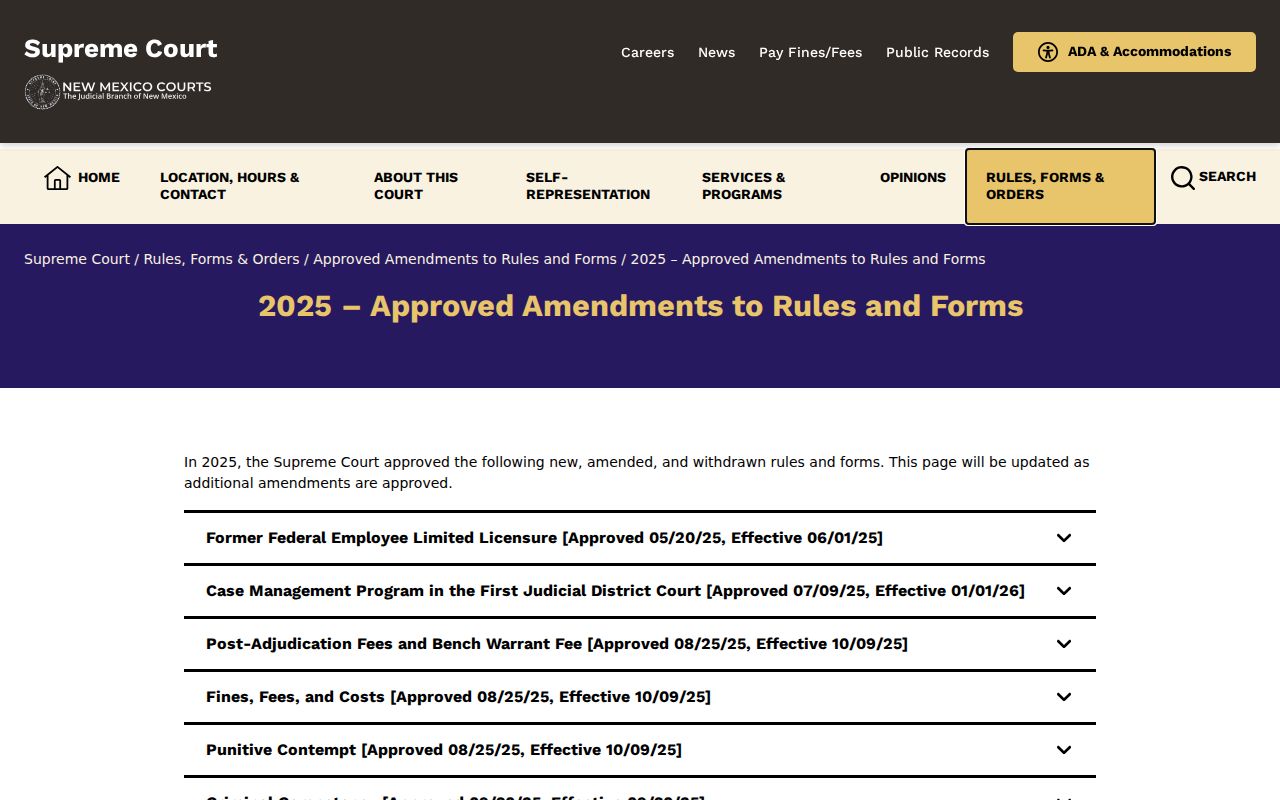Screen dimensions: 1280x800
Task: Click ADA & Accommodations button
Action: 1134,52
